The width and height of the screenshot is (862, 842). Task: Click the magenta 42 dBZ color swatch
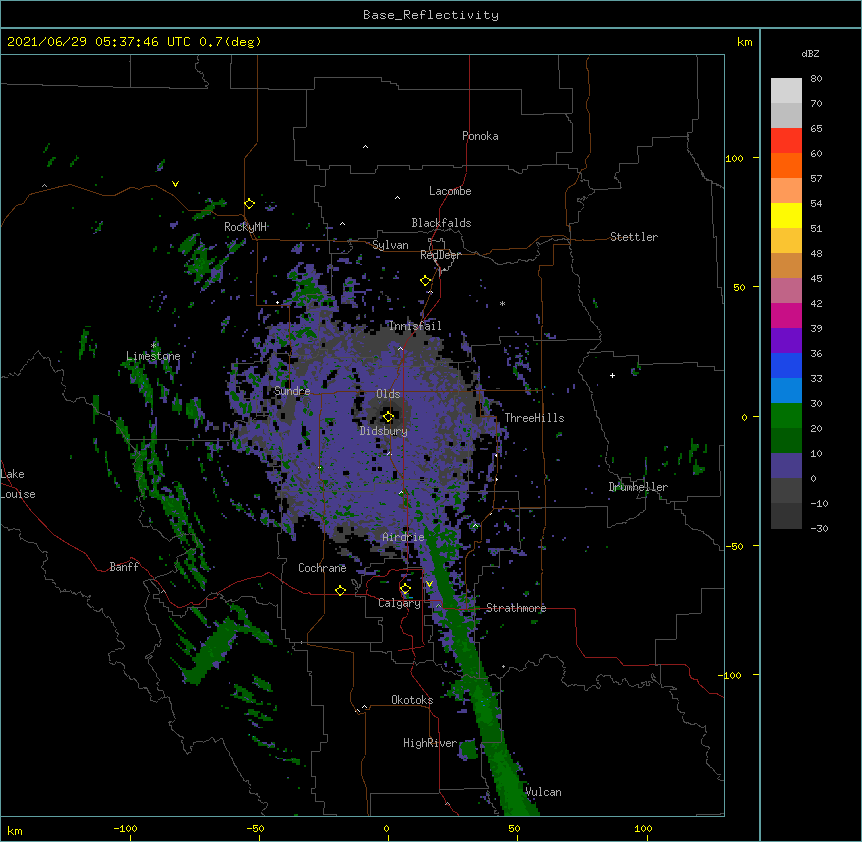(786, 315)
